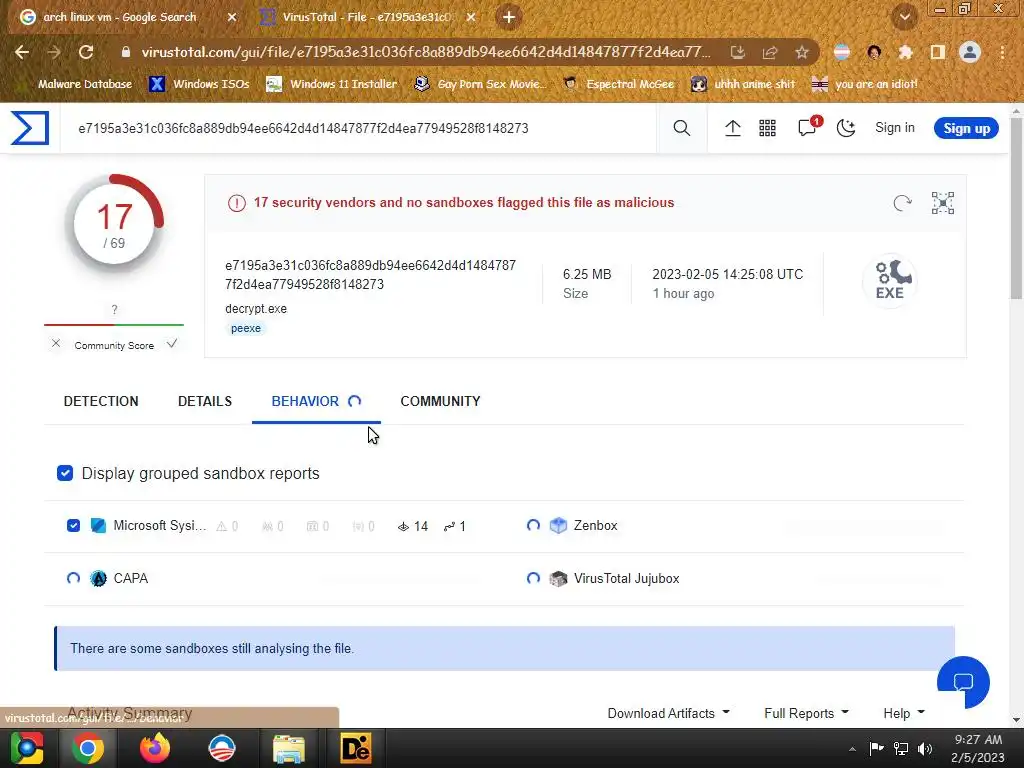Open Firefox from the taskbar
The width and height of the screenshot is (1024, 768).
155,748
